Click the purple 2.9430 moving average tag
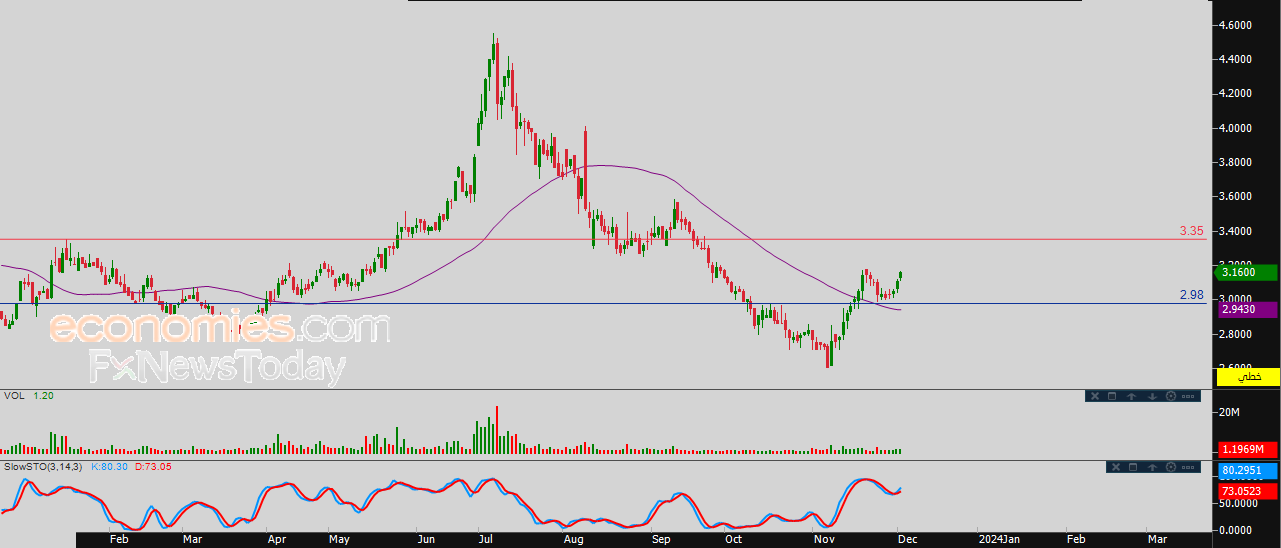Viewport: 1281px width, 548px height. pyautogui.click(x=1247, y=310)
